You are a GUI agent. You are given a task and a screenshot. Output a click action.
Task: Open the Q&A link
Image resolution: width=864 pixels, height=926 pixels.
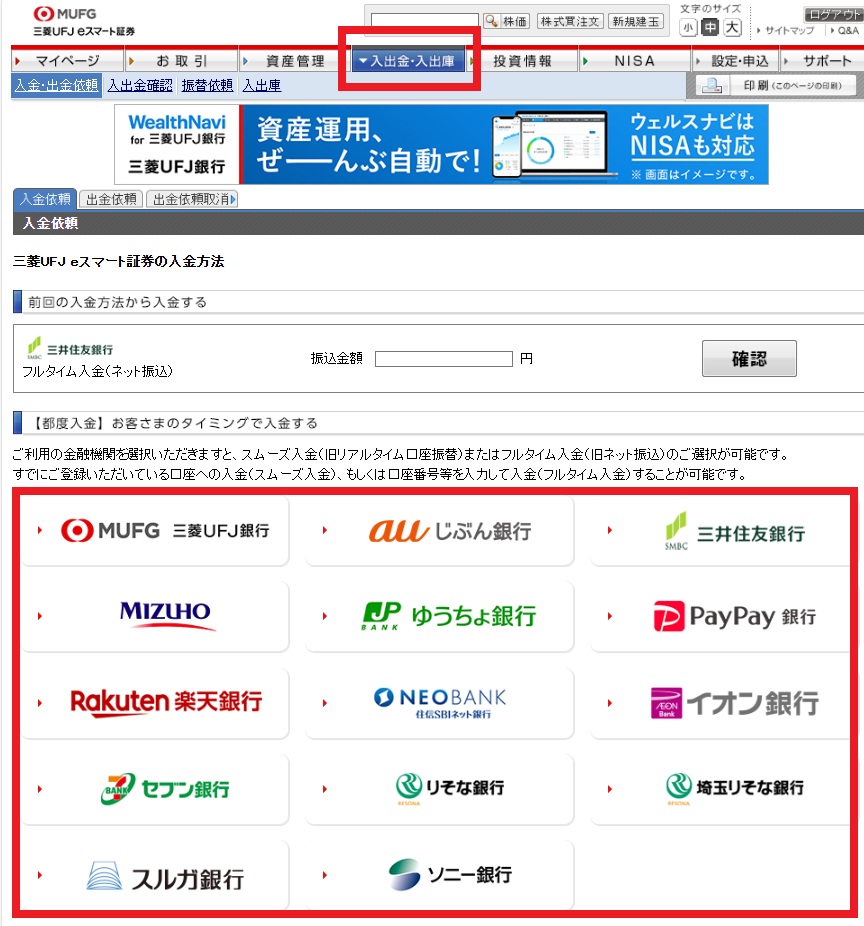point(848,31)
